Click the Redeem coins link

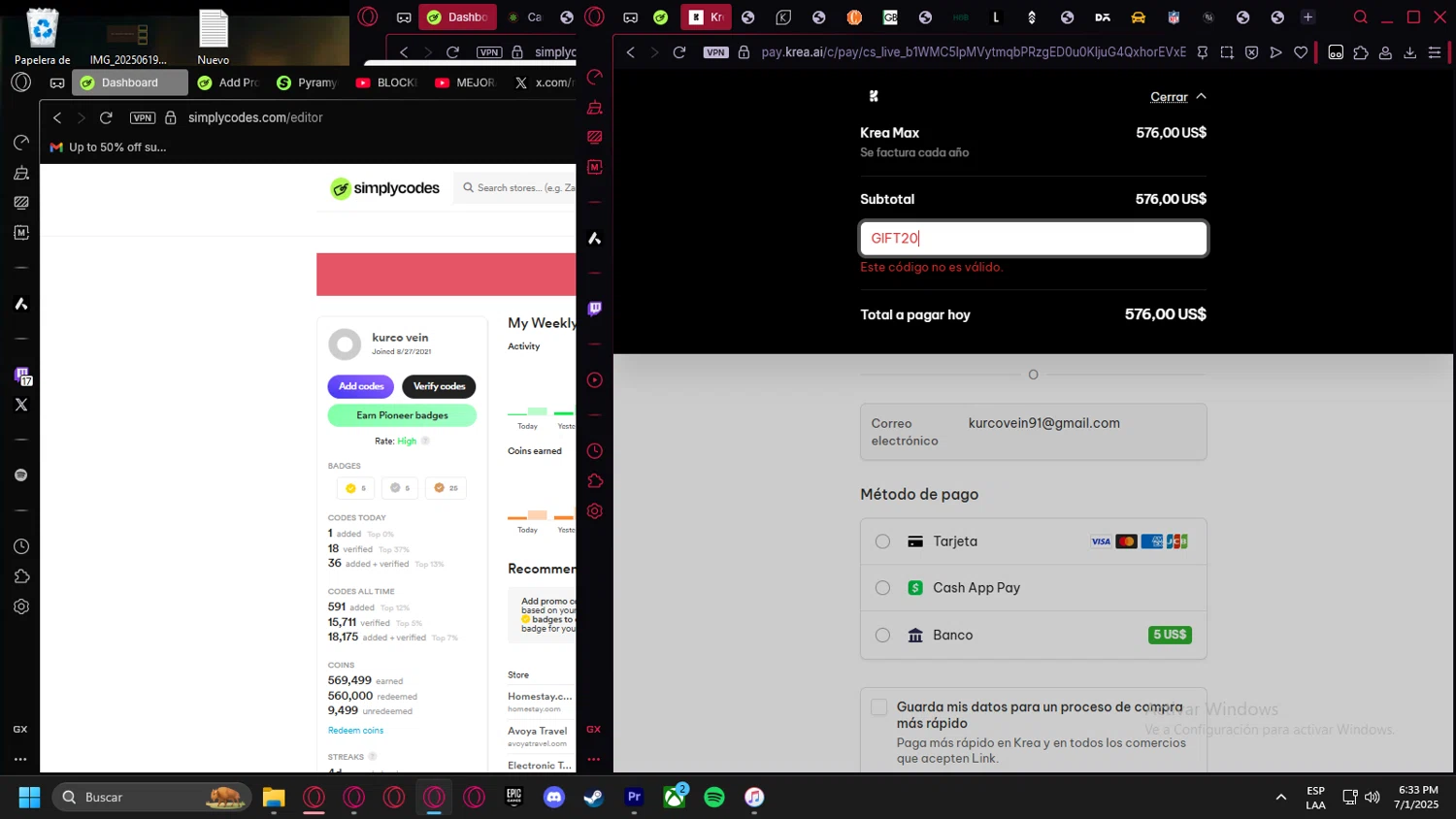pos(355,731)
